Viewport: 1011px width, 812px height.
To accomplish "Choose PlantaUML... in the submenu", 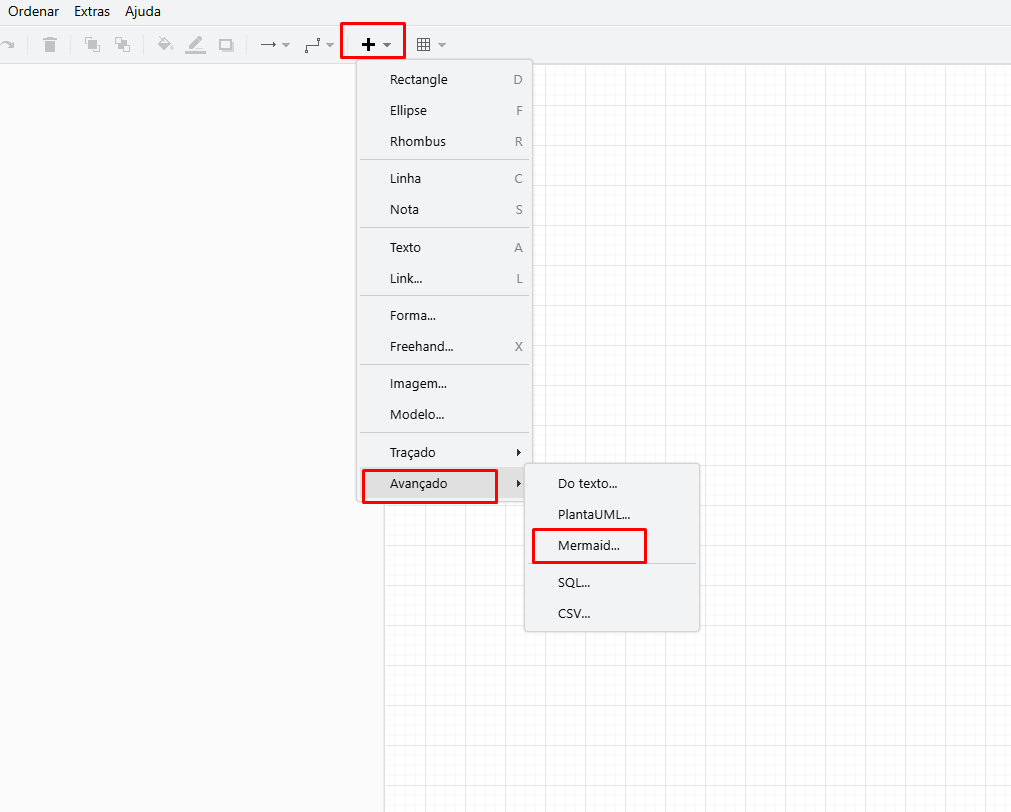I will pos(594,515).
